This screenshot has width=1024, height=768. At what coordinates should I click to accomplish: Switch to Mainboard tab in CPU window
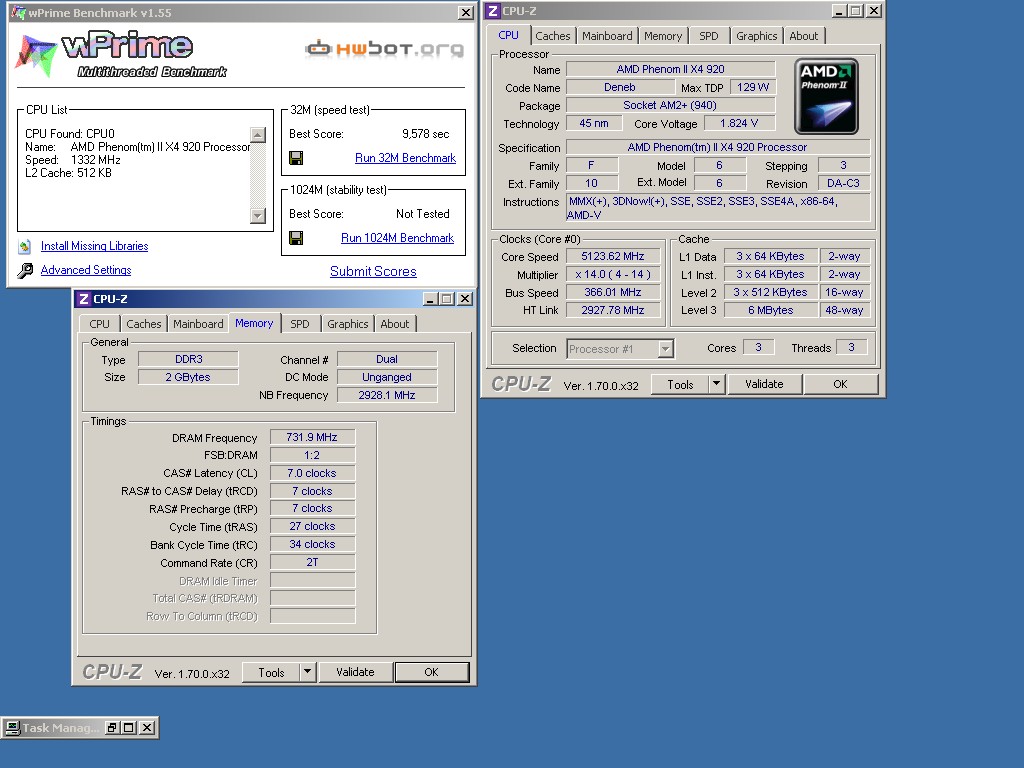tap(607, 36)
